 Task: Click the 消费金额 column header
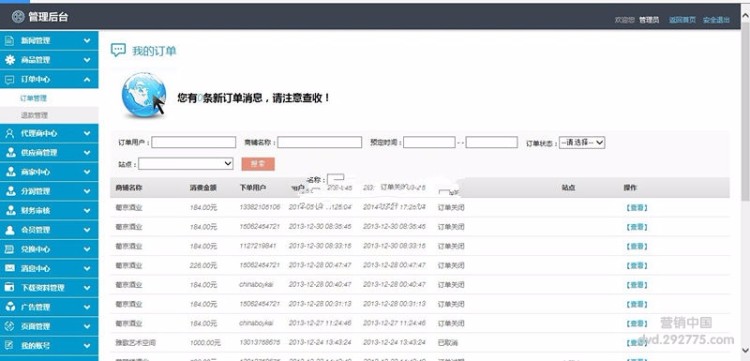pos(203,188)
